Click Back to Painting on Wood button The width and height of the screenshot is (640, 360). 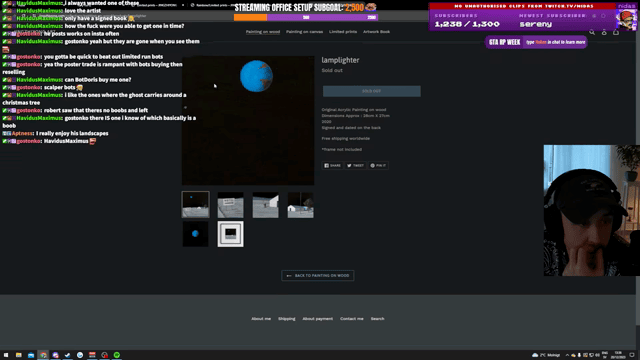(x=318, y=276)
